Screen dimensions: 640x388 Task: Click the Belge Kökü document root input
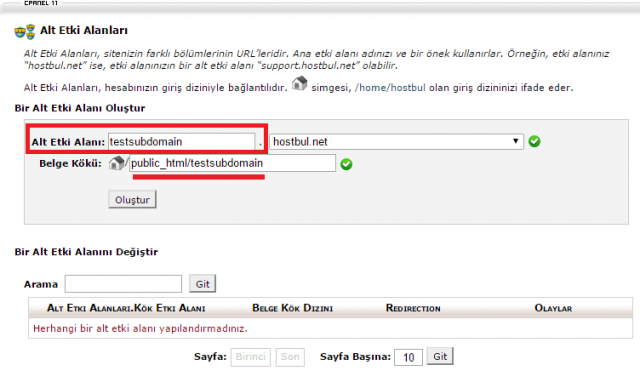click(x=232, y=163)
